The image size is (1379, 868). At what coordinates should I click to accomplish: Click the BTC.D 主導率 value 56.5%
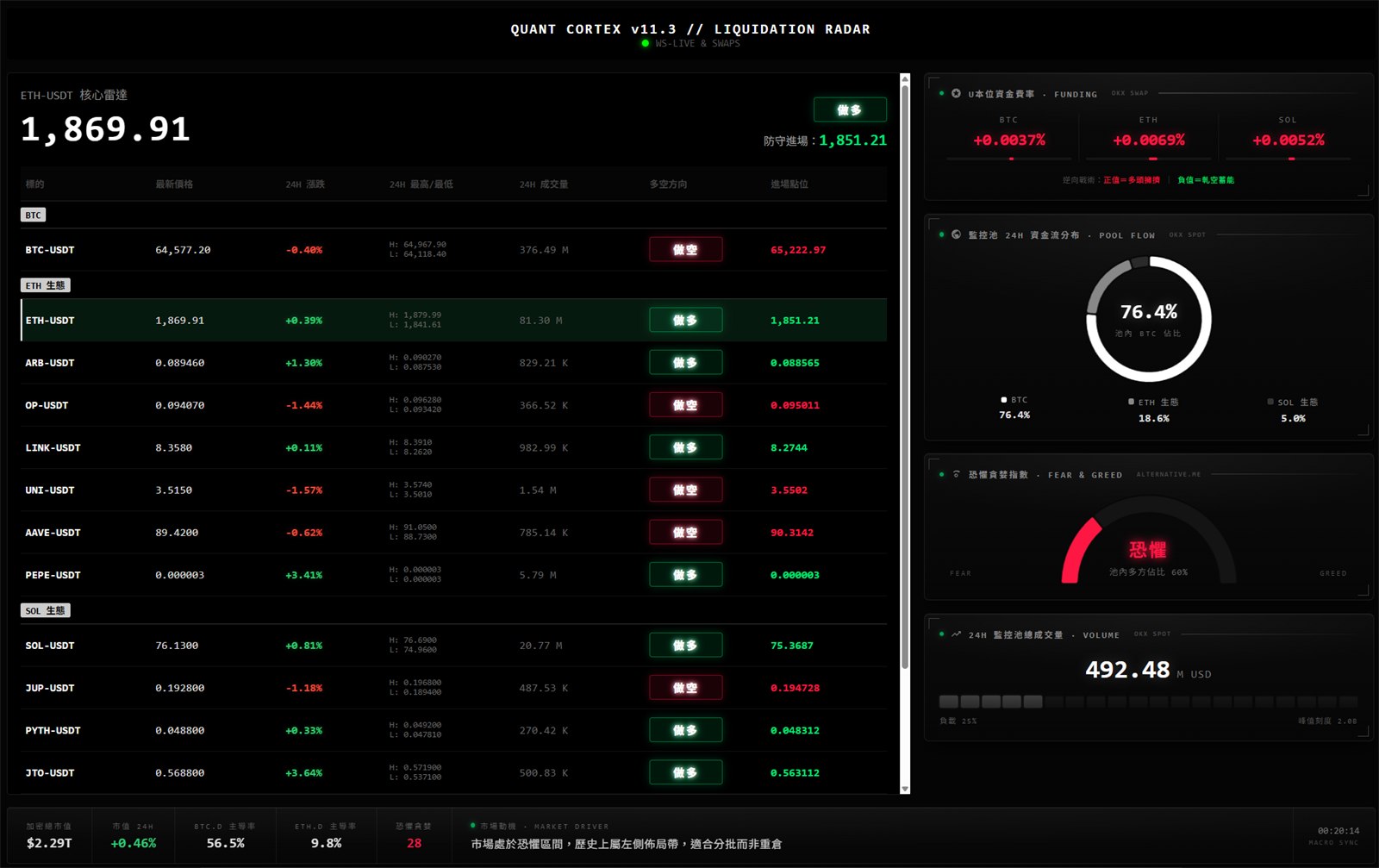226,843
